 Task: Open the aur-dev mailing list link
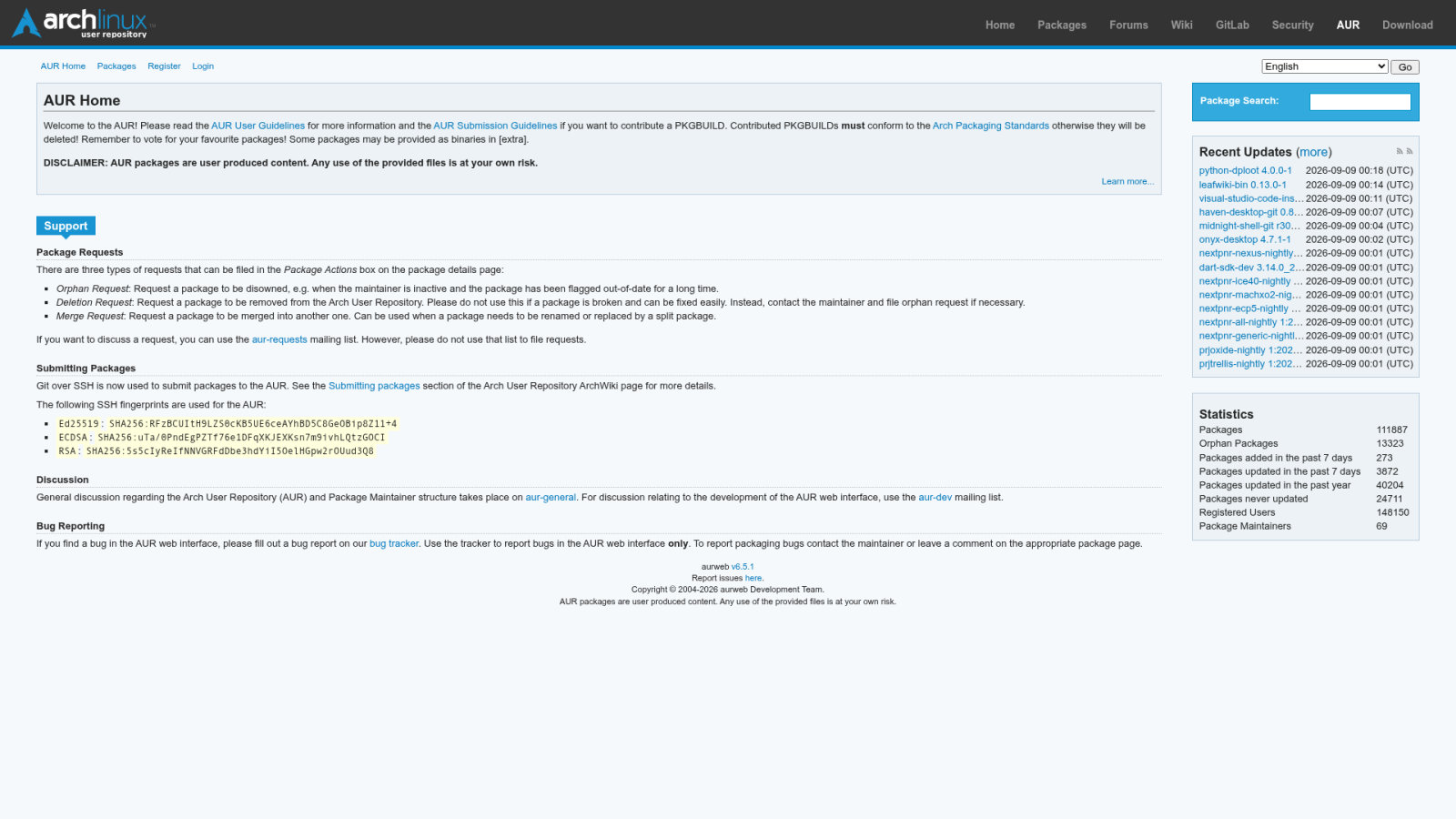pyautogui.click(x=935, y=497)
